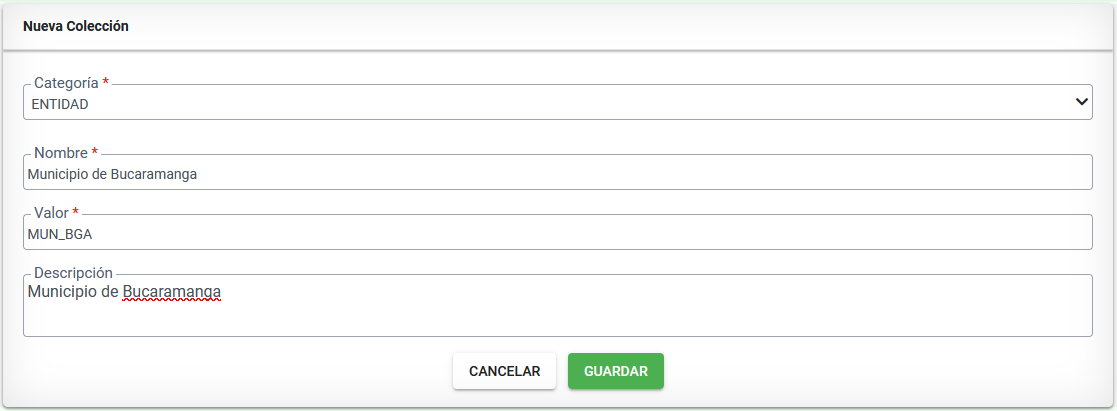Expand the Categoría dropdown arrow
The width and height of the screenshot is (1117, 411).
point(1081,102)
